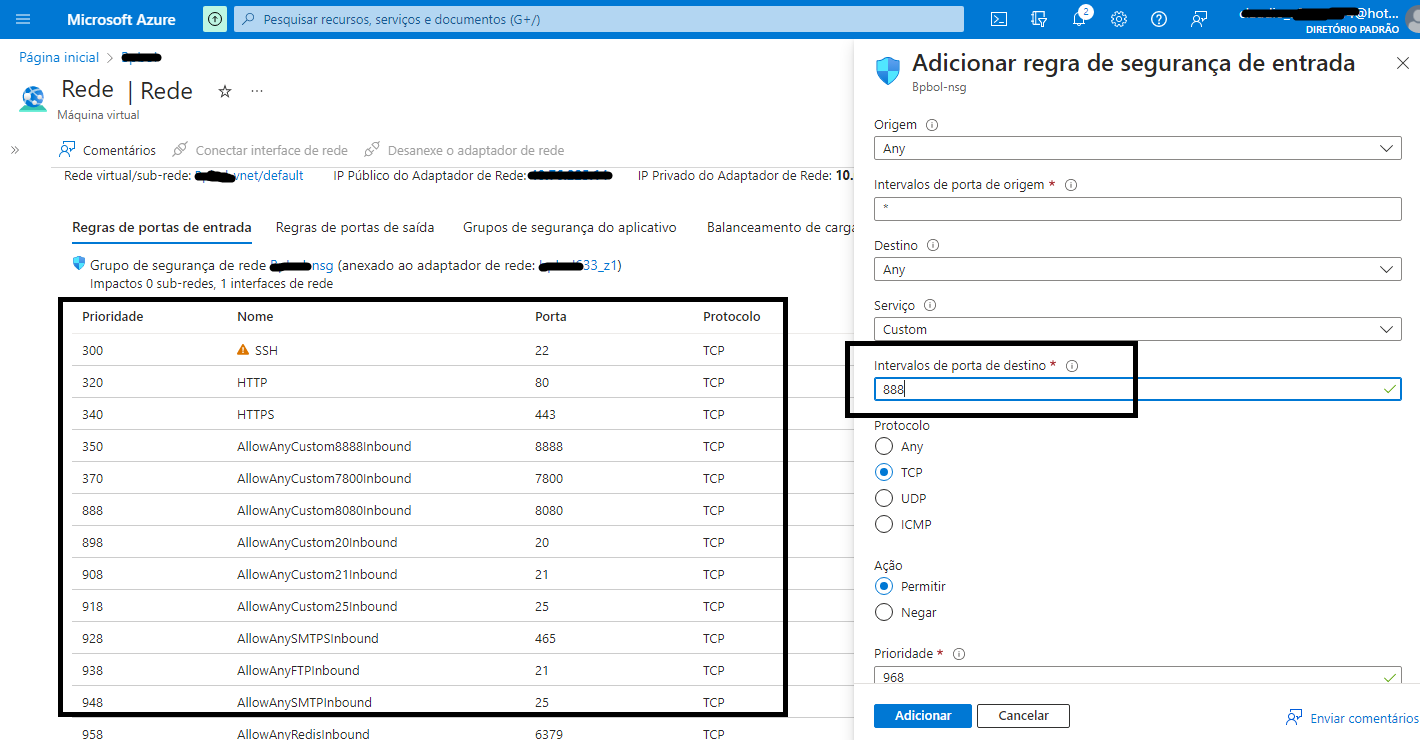Open the AllowAnySMTPSInbound rule
The width and height of the screenshot is (1420, 740).
click(x=308, y=638)
